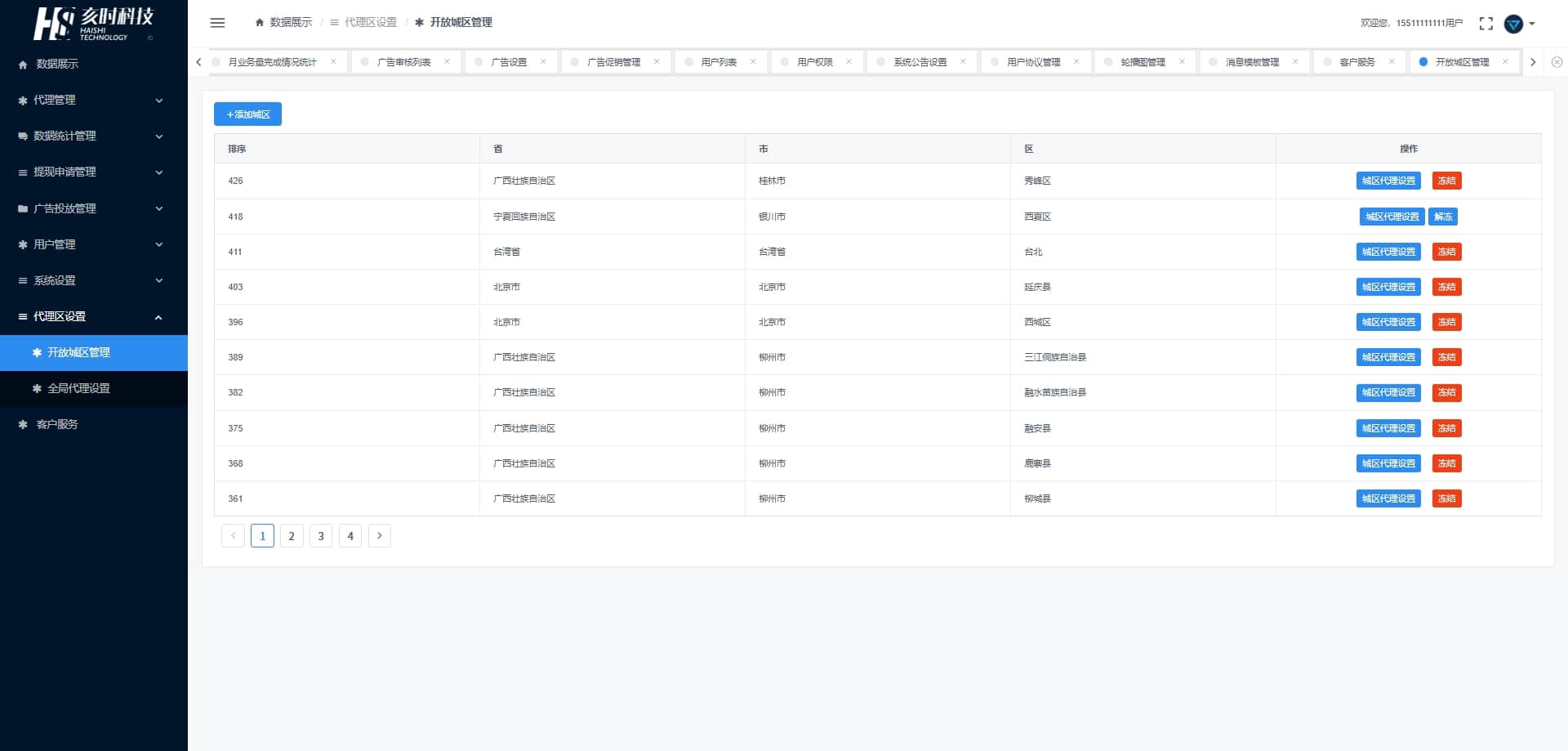Close the 轮播图管理 tab
Image resolution: width=1568 pixels, height=751 pixels.
(x=1182, y=61)
